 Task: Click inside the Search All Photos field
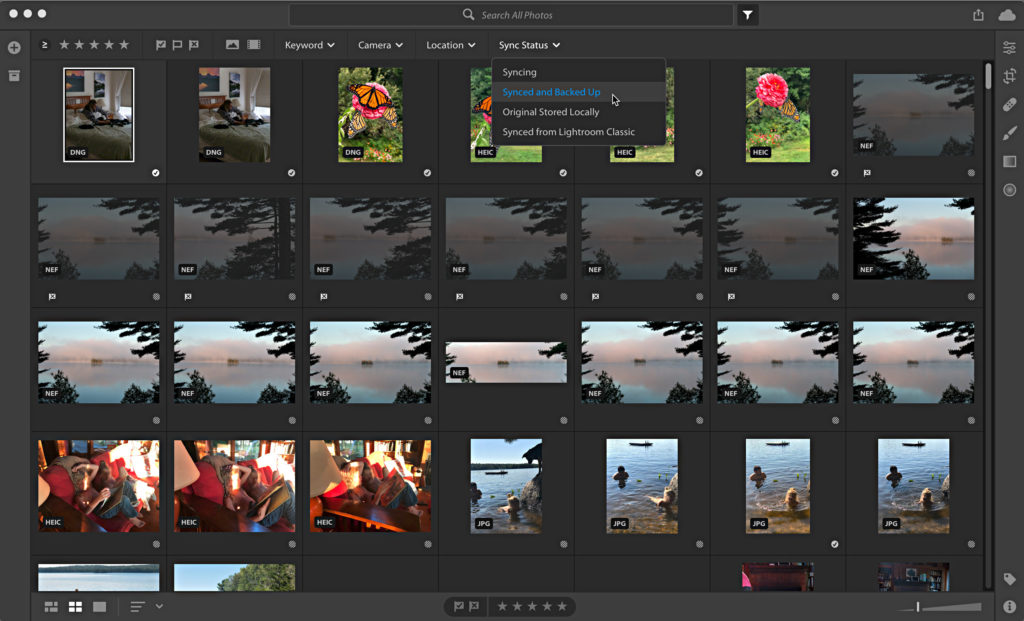click(x=512, y=14)
